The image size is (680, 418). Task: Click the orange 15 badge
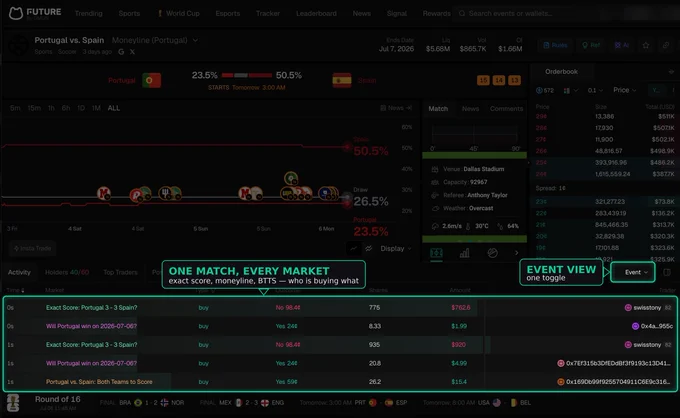pos(483,80)
